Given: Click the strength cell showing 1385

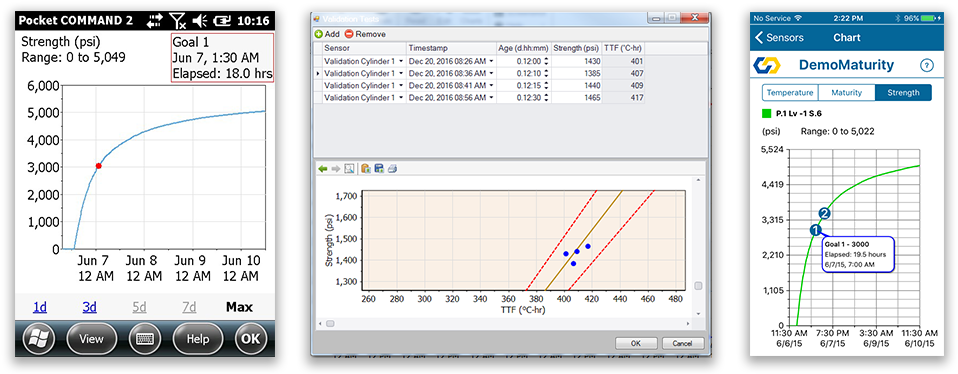Looking at the screenshot, I should [577, 73].
